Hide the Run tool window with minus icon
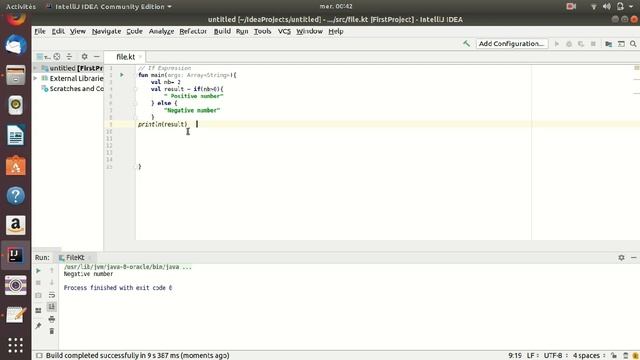Image resolution: width=640 pixels, height=360 pixels. tap(633, 258)
